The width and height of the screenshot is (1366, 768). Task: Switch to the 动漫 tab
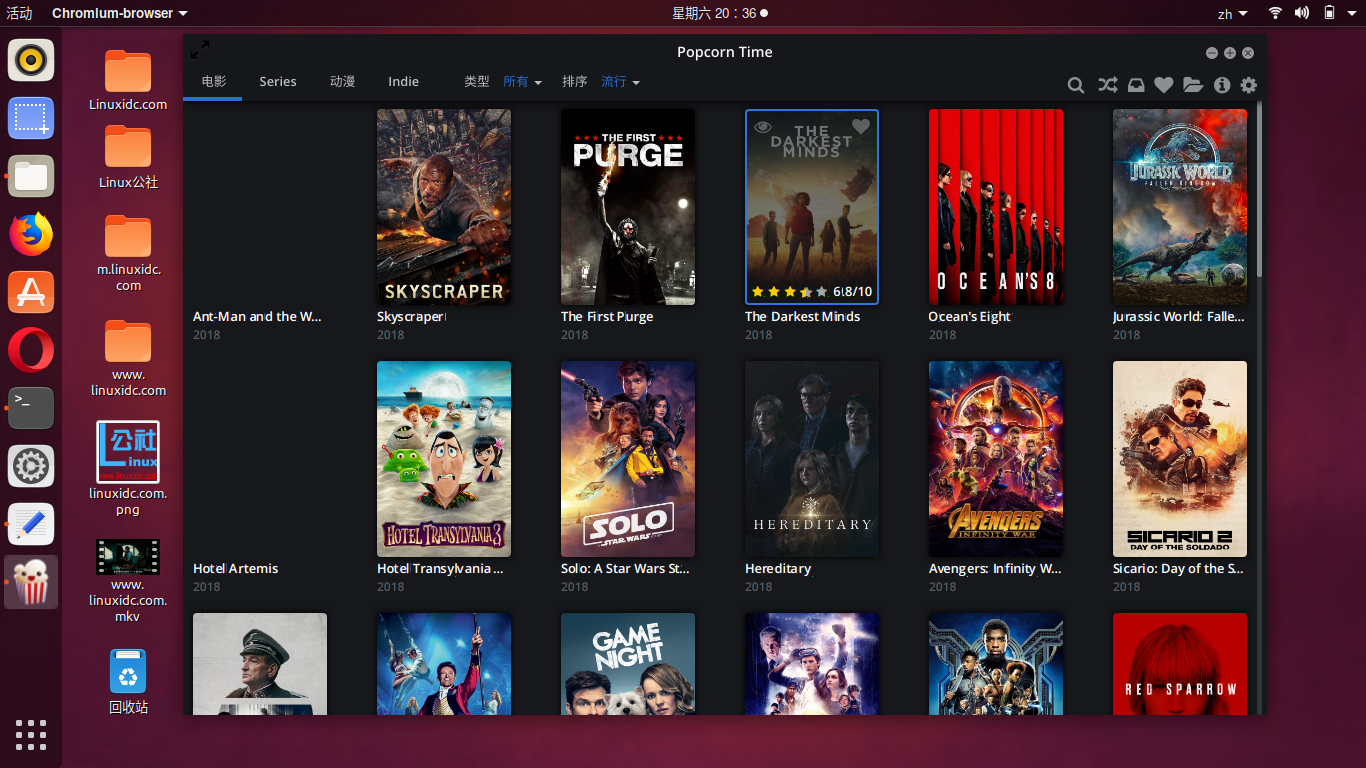[343, 82]
